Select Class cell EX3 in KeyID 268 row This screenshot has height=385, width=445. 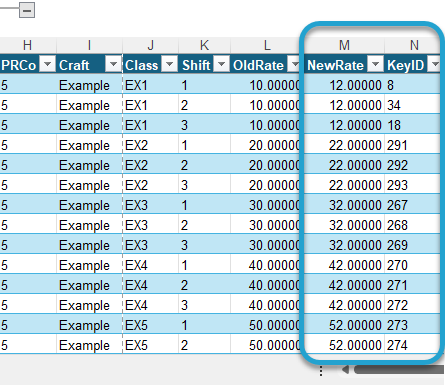point(150,224)
